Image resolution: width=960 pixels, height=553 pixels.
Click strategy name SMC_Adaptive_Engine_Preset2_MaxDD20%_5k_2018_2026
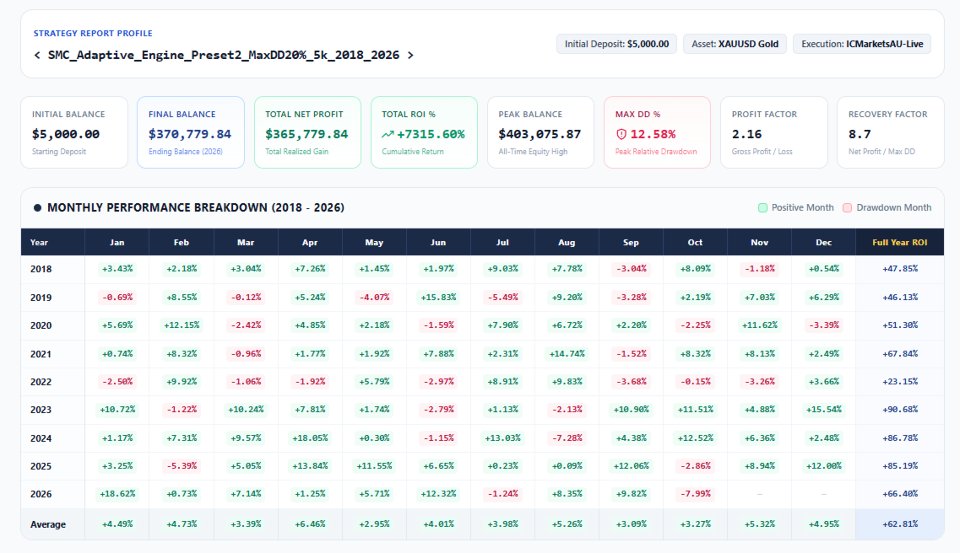[223, 55]
